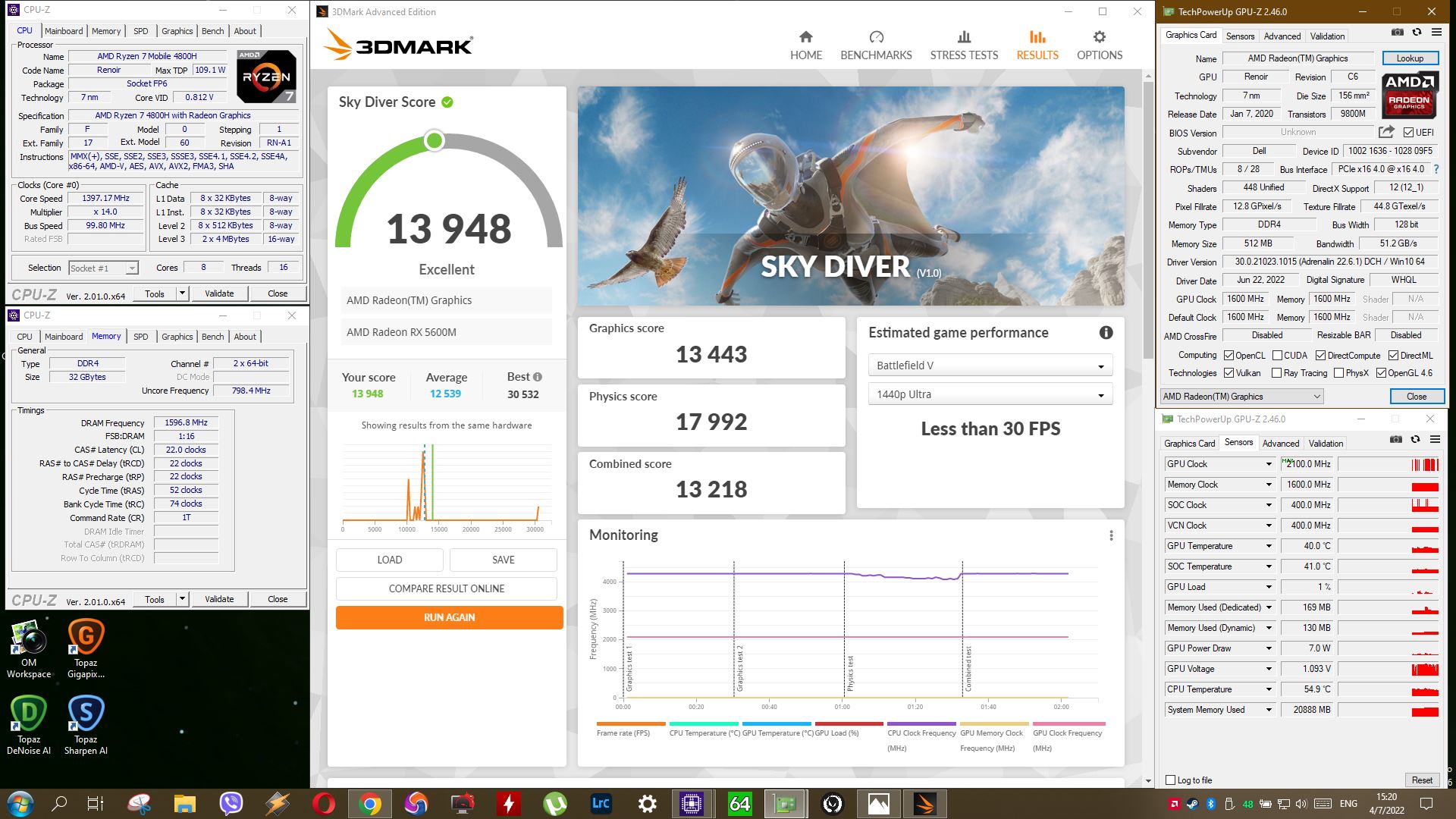Open Windows Settings gear in the taskbar

point(647,804)
